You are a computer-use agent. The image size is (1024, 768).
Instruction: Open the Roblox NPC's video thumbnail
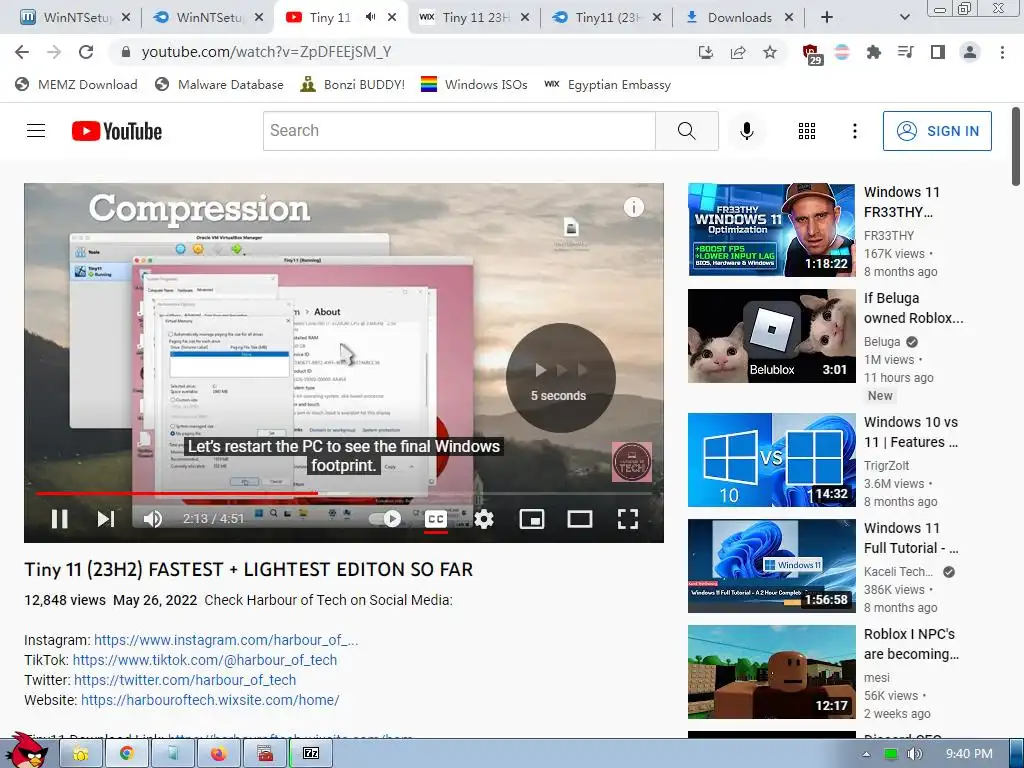click(771, 672)
